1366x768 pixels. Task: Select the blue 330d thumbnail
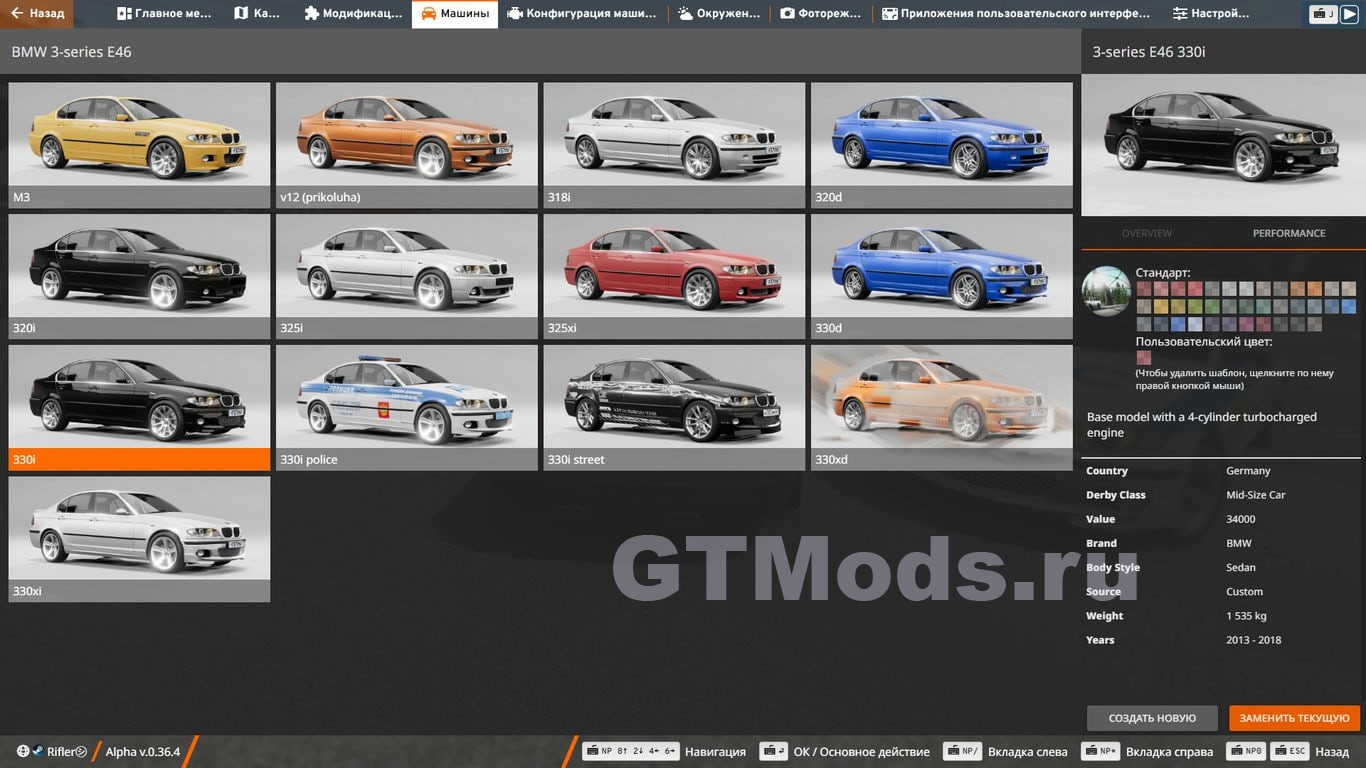tap(942, 277)
